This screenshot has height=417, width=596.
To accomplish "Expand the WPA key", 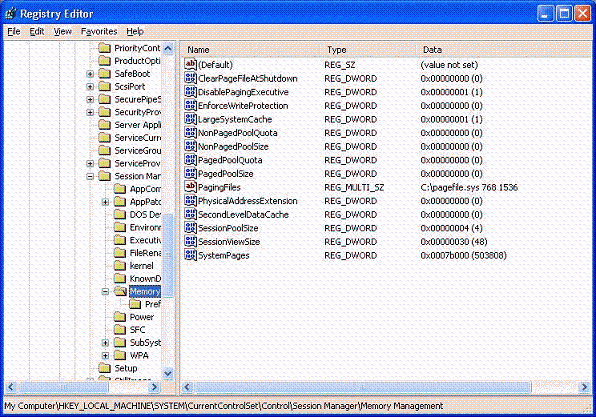I will tap(105, 355).
